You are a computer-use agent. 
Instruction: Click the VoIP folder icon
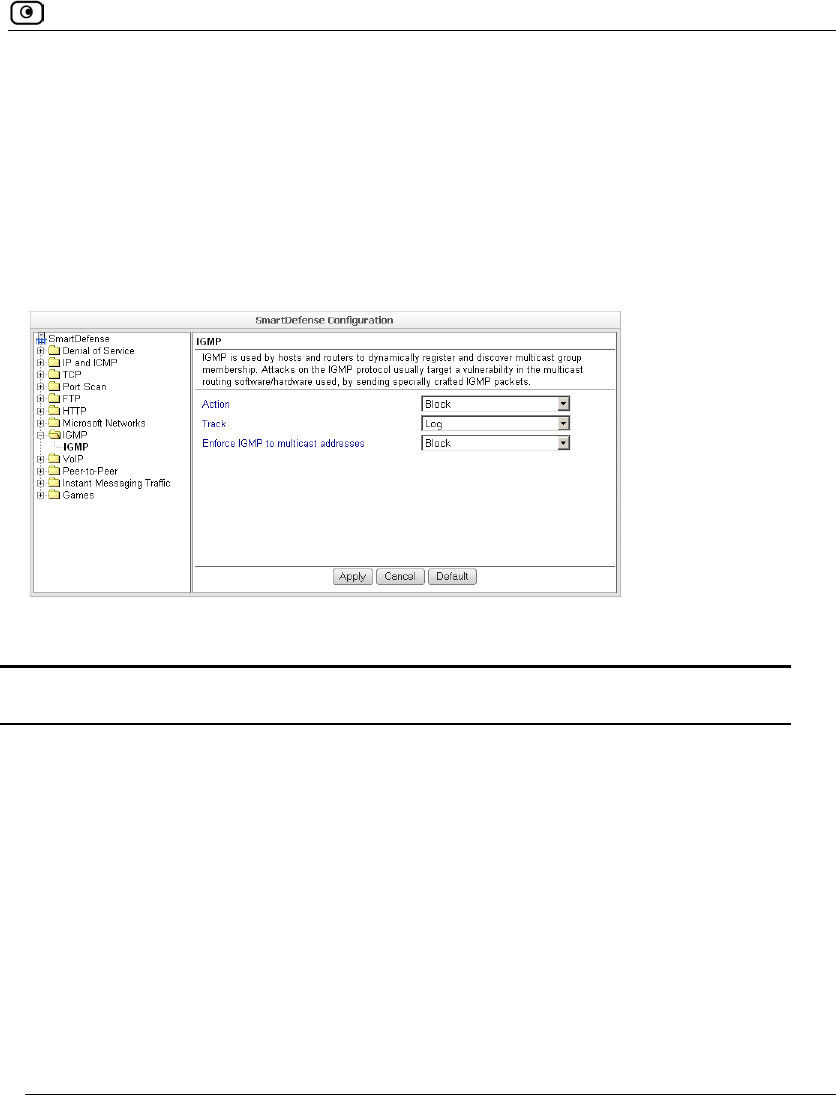tap(54, 459)
